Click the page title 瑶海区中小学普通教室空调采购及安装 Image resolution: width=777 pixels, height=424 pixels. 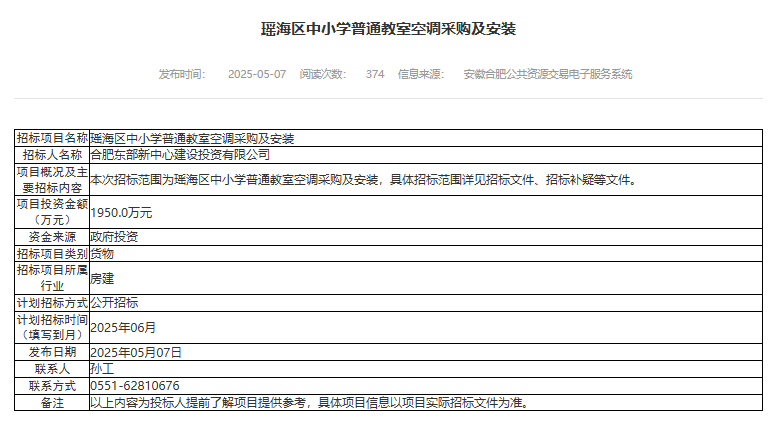[388, 29]
